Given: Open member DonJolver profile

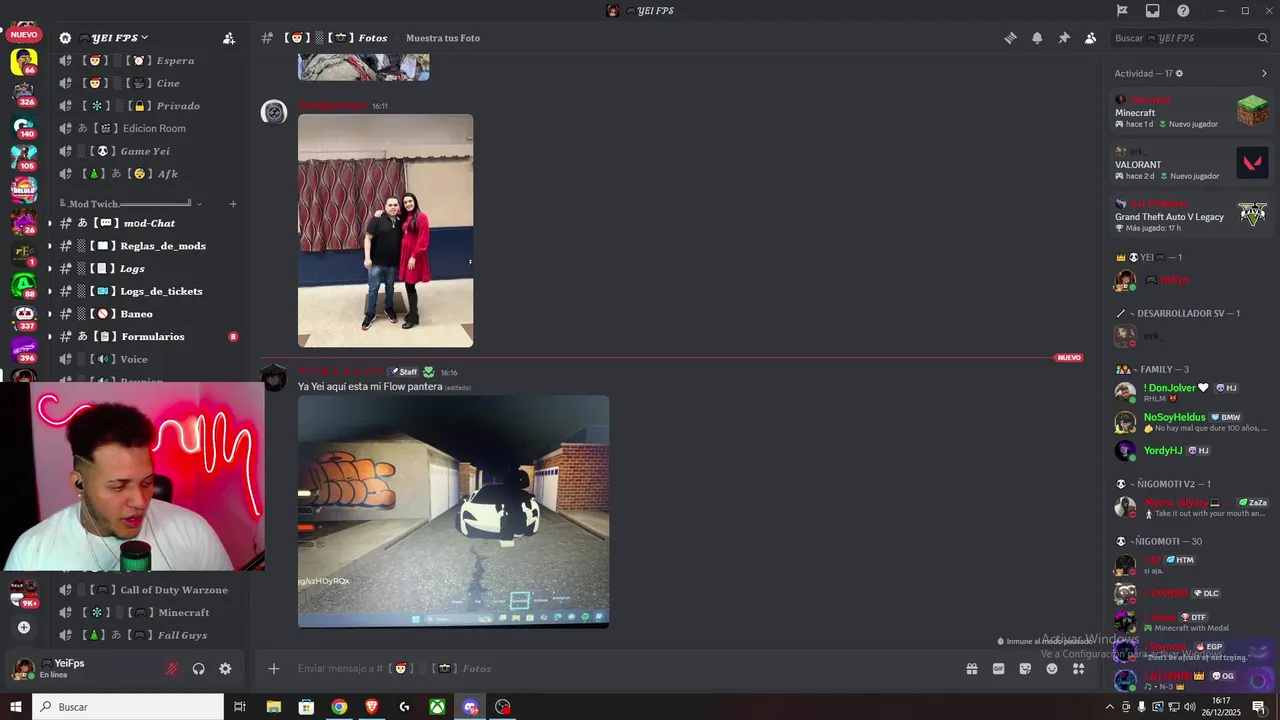Looking at the screenshot, I should [1191, 392].
